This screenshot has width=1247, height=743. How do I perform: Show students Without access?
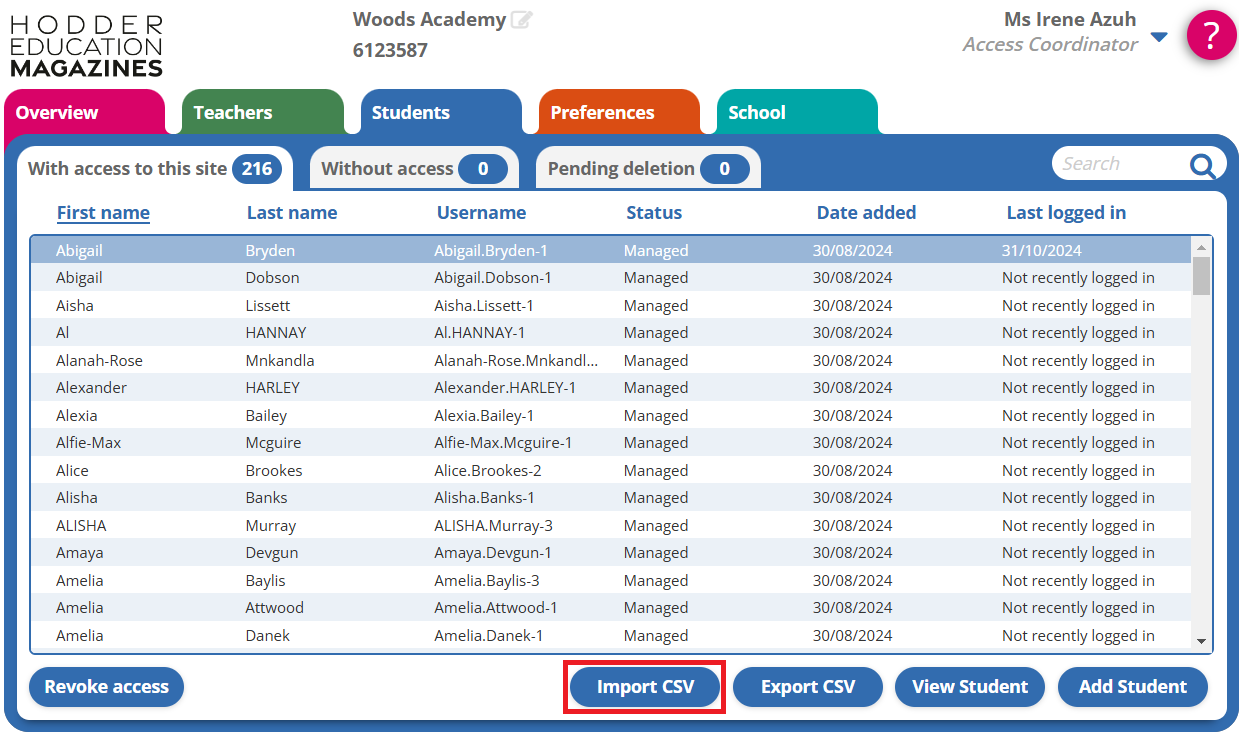(x=413, y=169)
